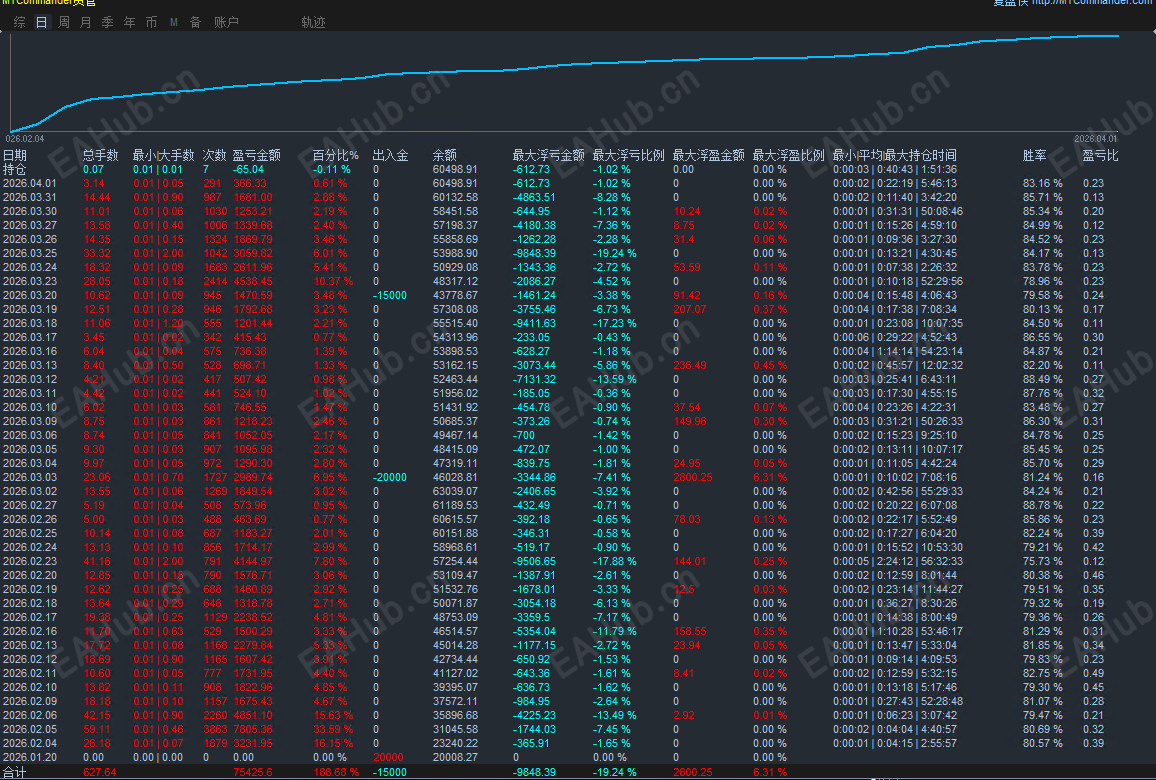
Task: Select the 持仓 open positions row label
Action: click(15, 169)
